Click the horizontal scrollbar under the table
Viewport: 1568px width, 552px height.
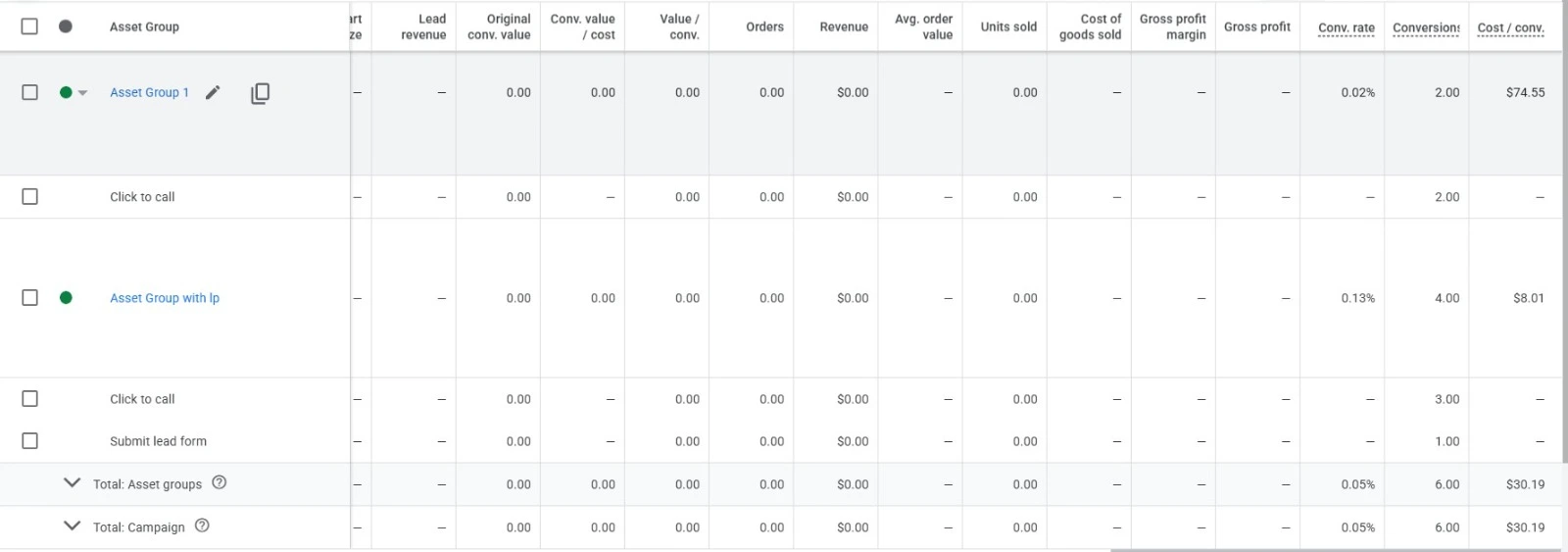(x=1335, y=549)
